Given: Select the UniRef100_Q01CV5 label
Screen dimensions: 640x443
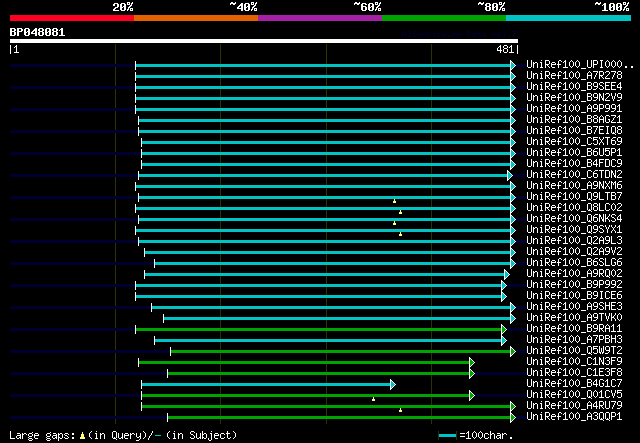Looking at the screenshot, I should [574, 395].
